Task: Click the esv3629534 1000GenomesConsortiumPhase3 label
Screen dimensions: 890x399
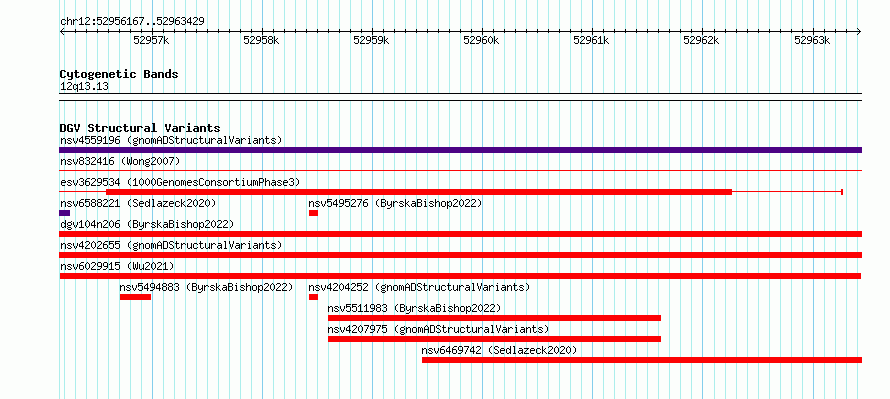Action: point(180,183)
